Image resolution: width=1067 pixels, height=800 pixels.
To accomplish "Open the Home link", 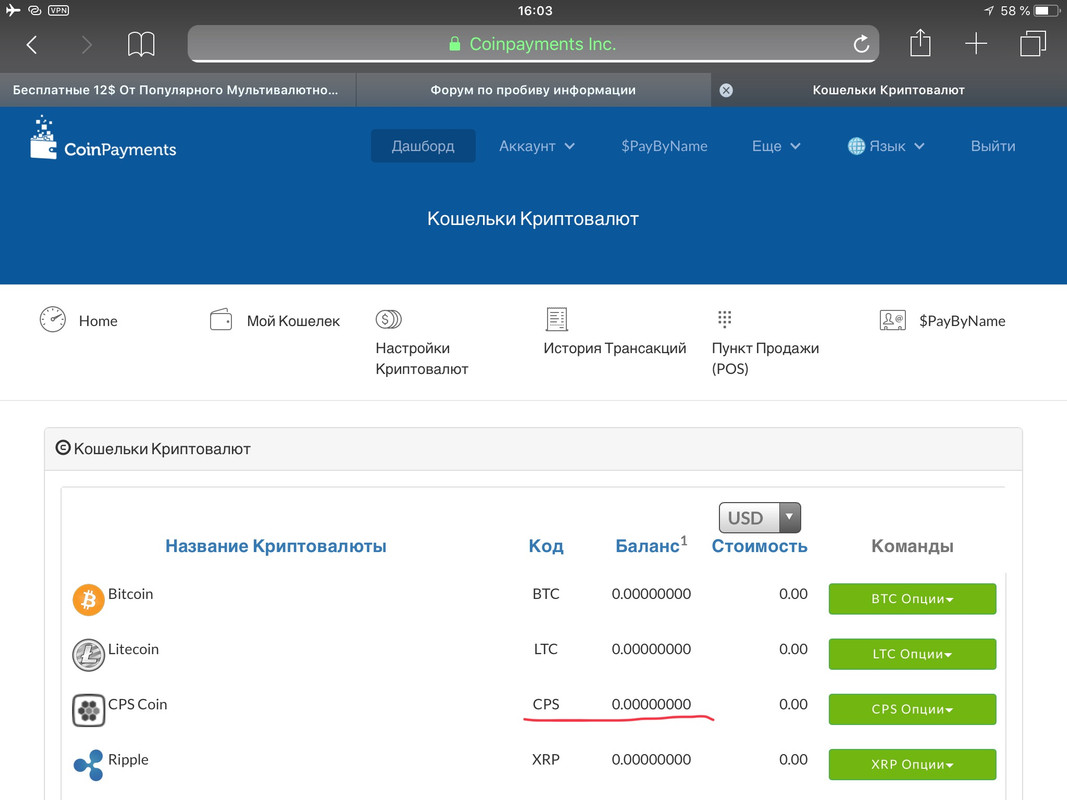I will (x=98, y=321).
